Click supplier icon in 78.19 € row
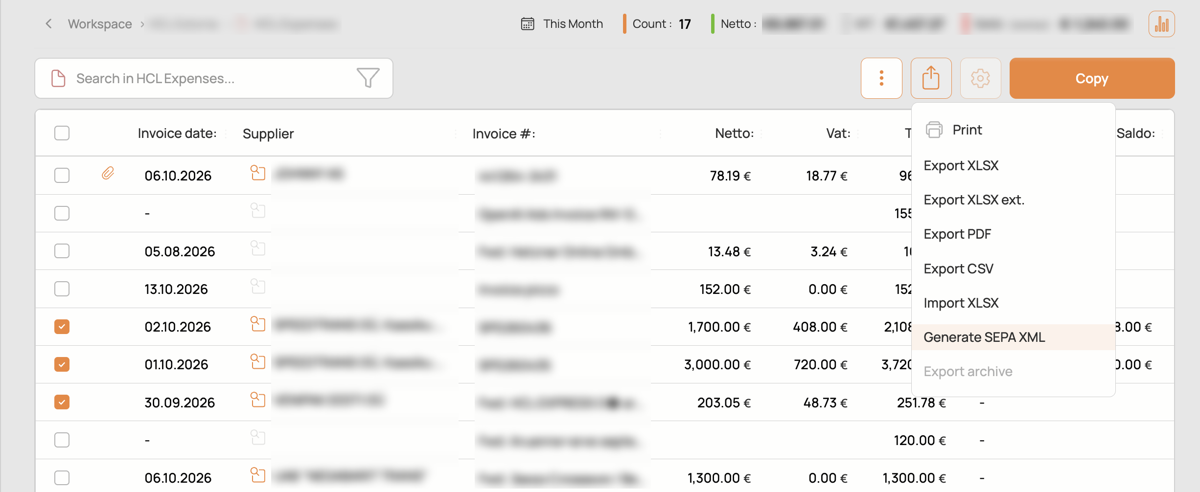The width and height of the screenshot is (1200, 492). pos(258,173)
